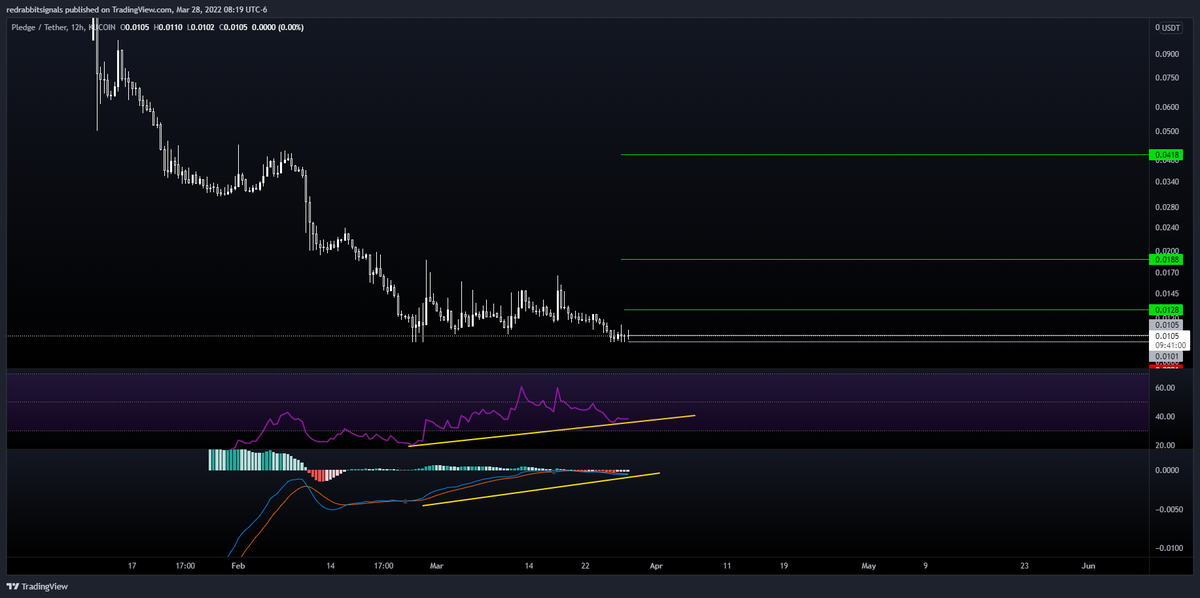The height and width of the screenshot is (598, 1200).
Task: Click the green line at the 0.0188 level
Action: click(884, 259)
